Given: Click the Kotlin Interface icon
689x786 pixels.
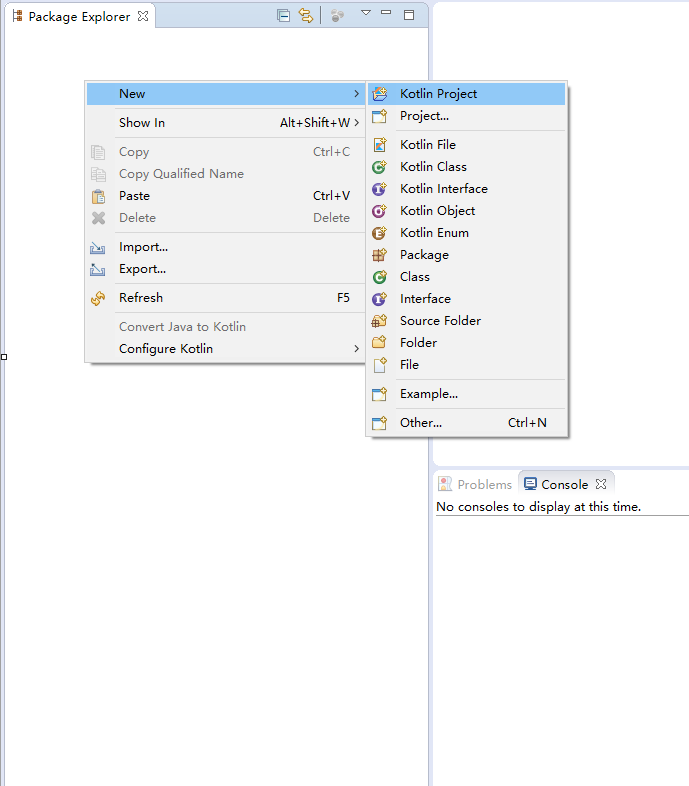Looking at the screenshot, I should (380, 188).
